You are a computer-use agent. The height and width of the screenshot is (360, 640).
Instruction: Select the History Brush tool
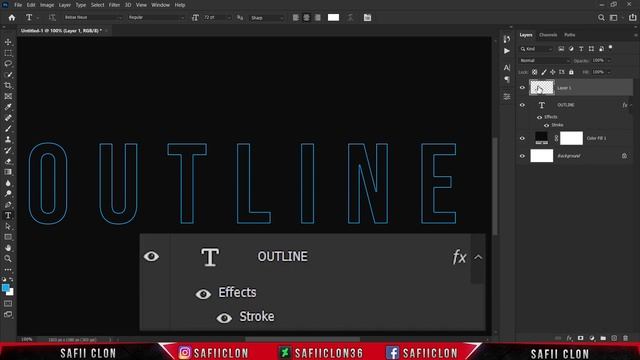pos(8,150)
